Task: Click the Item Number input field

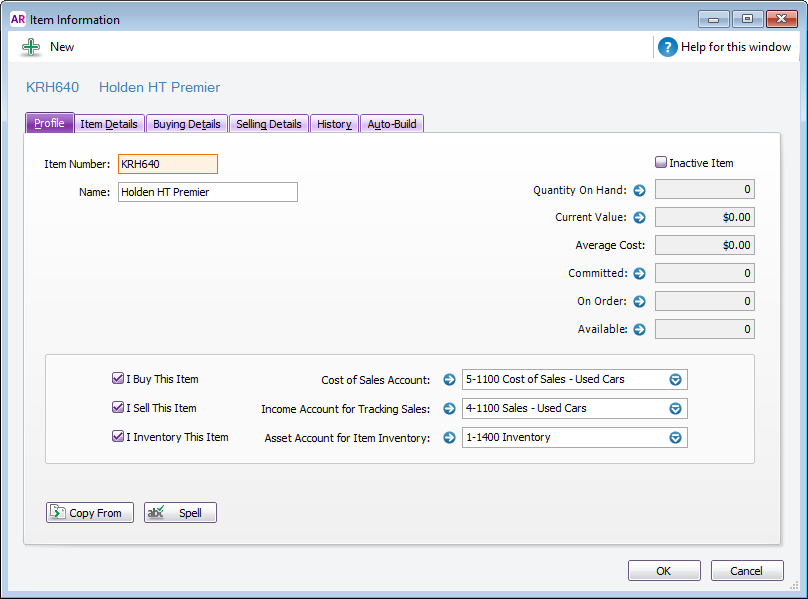Action: [168, 164]
